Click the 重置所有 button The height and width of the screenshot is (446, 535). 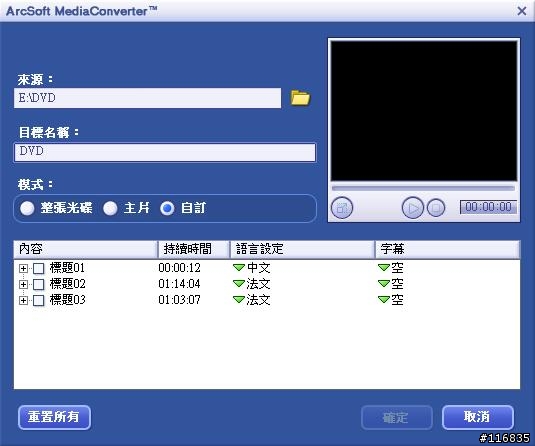click(54, 417)
